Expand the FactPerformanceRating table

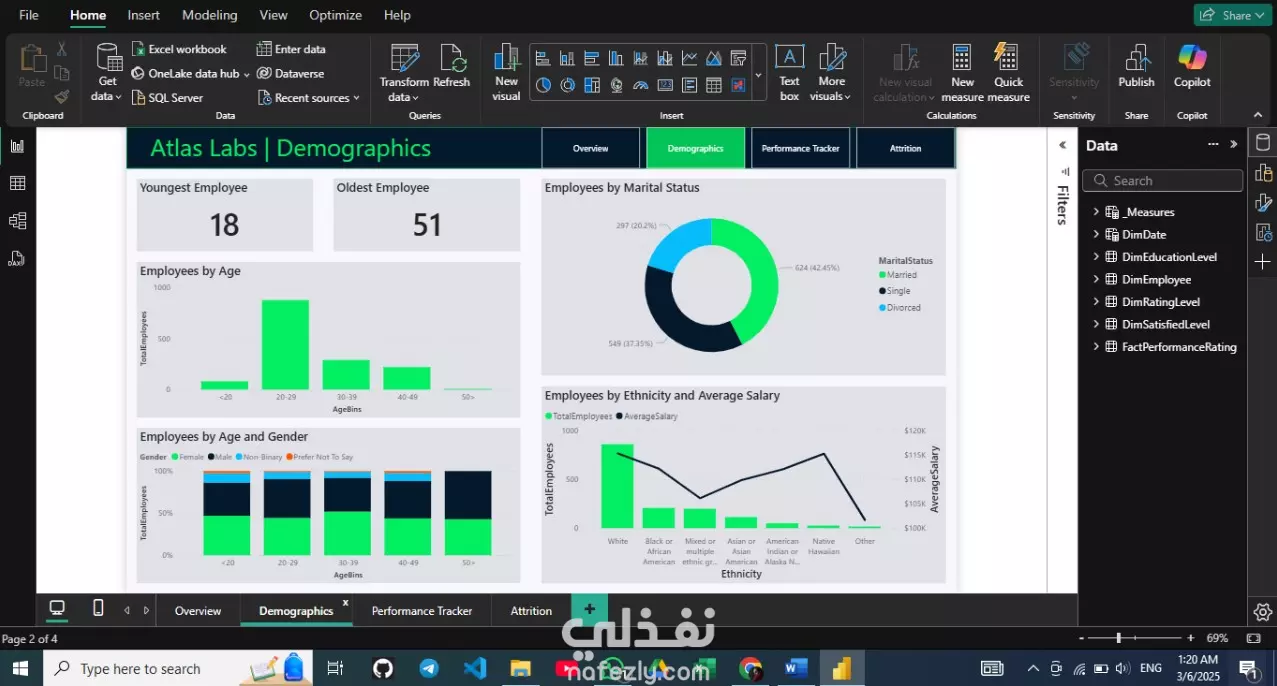point(1096,347)
